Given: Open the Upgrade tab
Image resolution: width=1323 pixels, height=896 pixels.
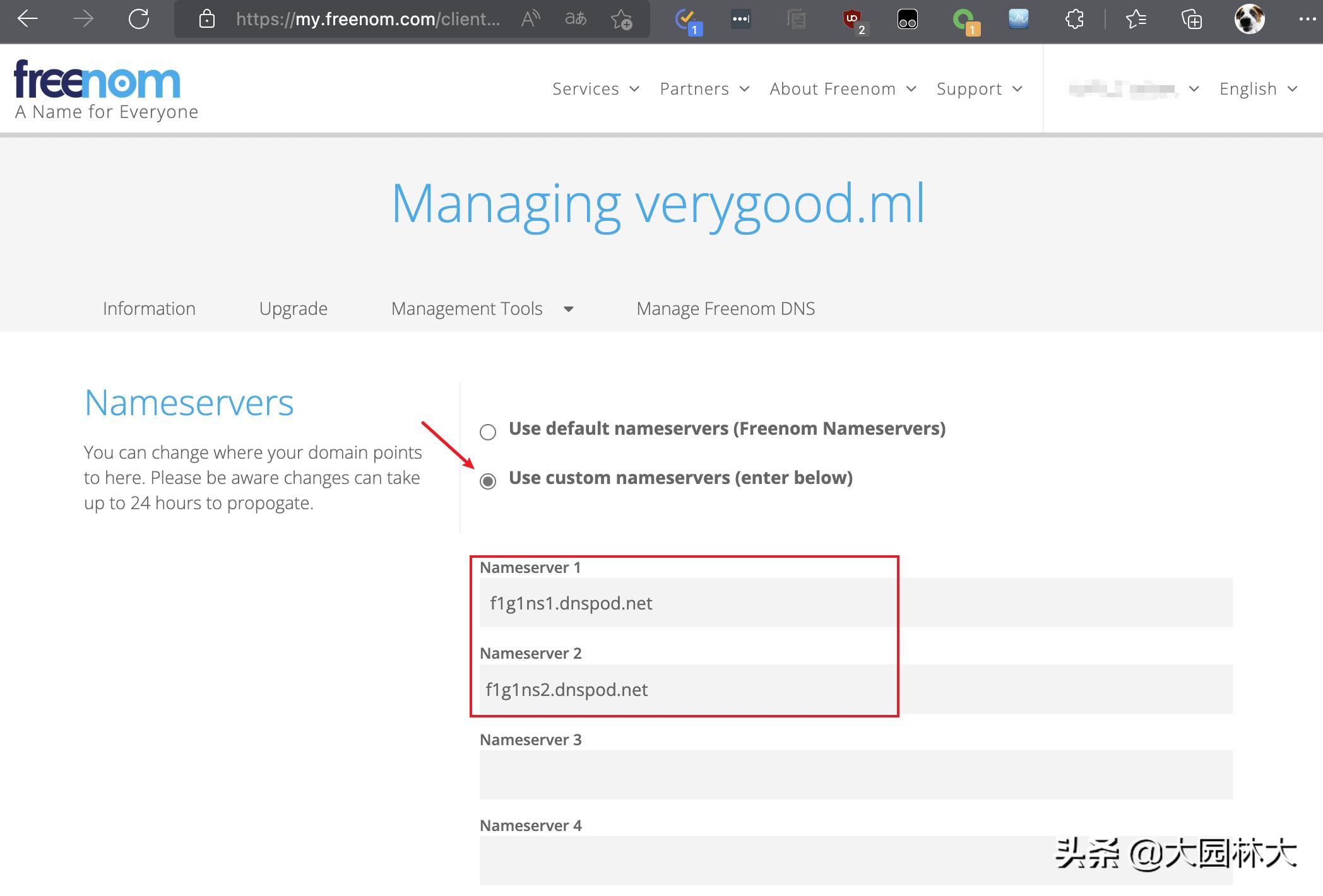Looking at the screenshot, I should pyautogui.click(x=293, y=309).
